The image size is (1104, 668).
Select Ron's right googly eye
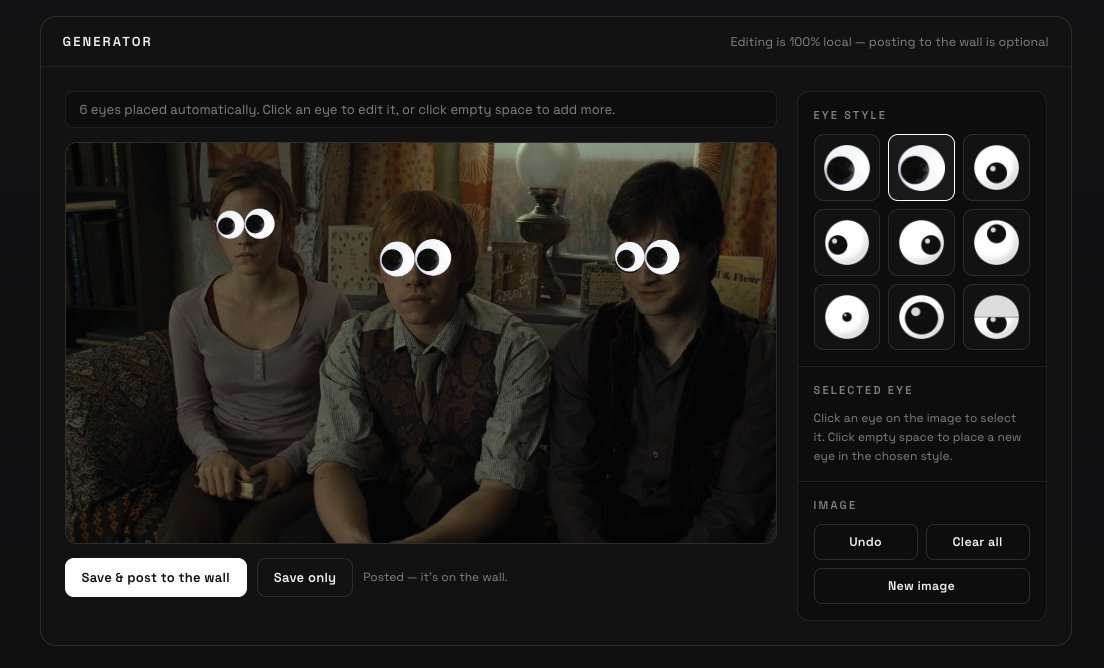tap(432, 258)
